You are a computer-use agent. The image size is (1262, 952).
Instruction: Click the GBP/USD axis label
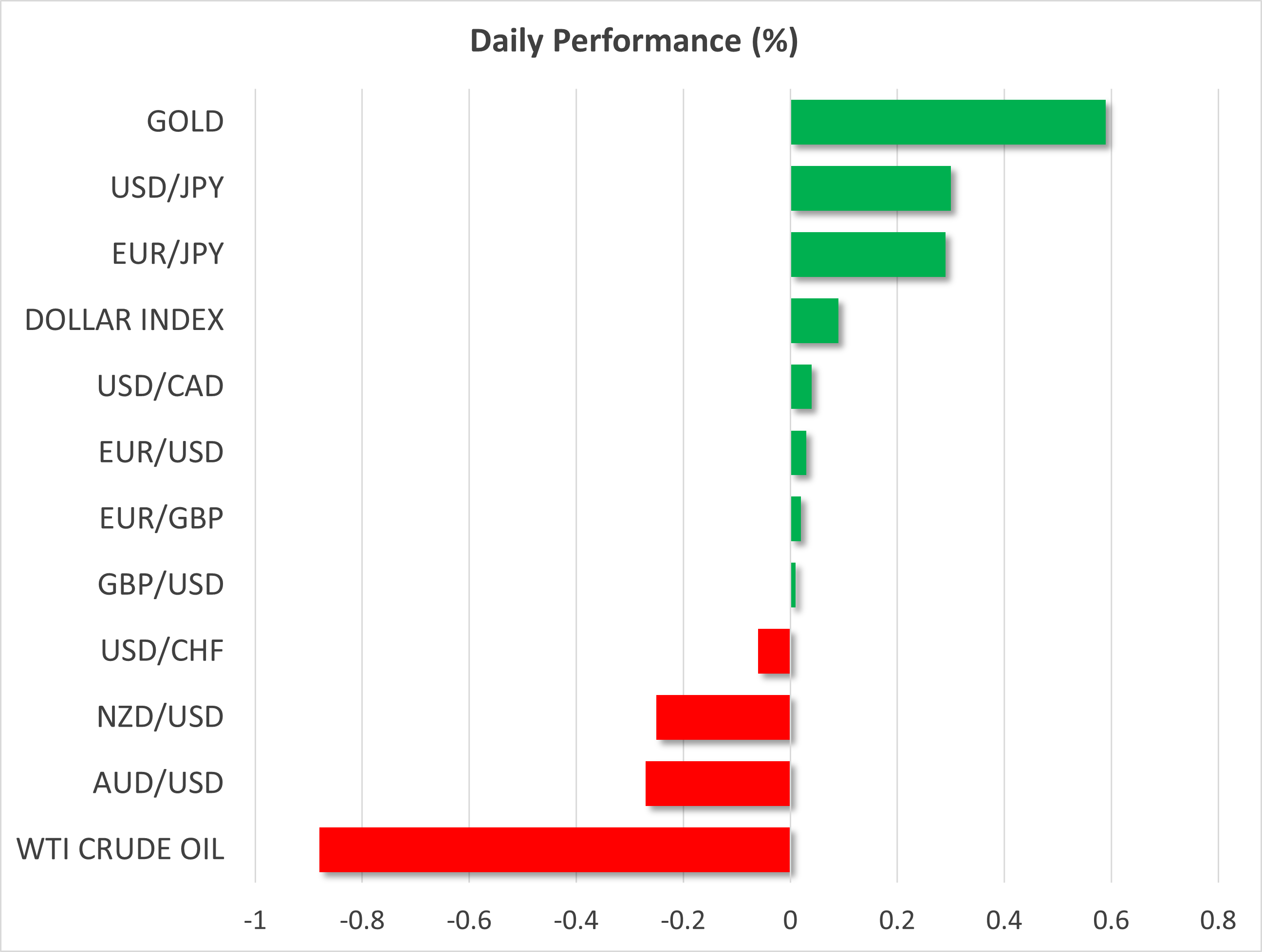[x=160, y=585]
